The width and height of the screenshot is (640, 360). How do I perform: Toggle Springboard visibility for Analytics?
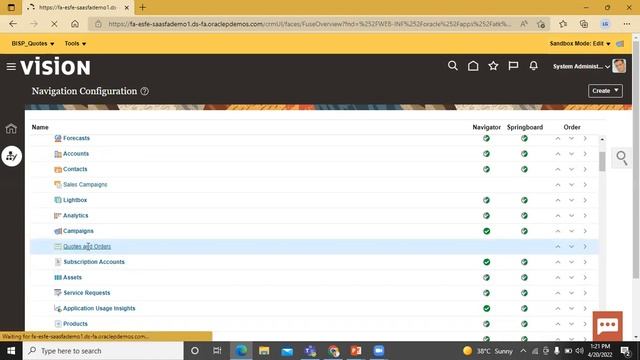[x=524, y=216]
